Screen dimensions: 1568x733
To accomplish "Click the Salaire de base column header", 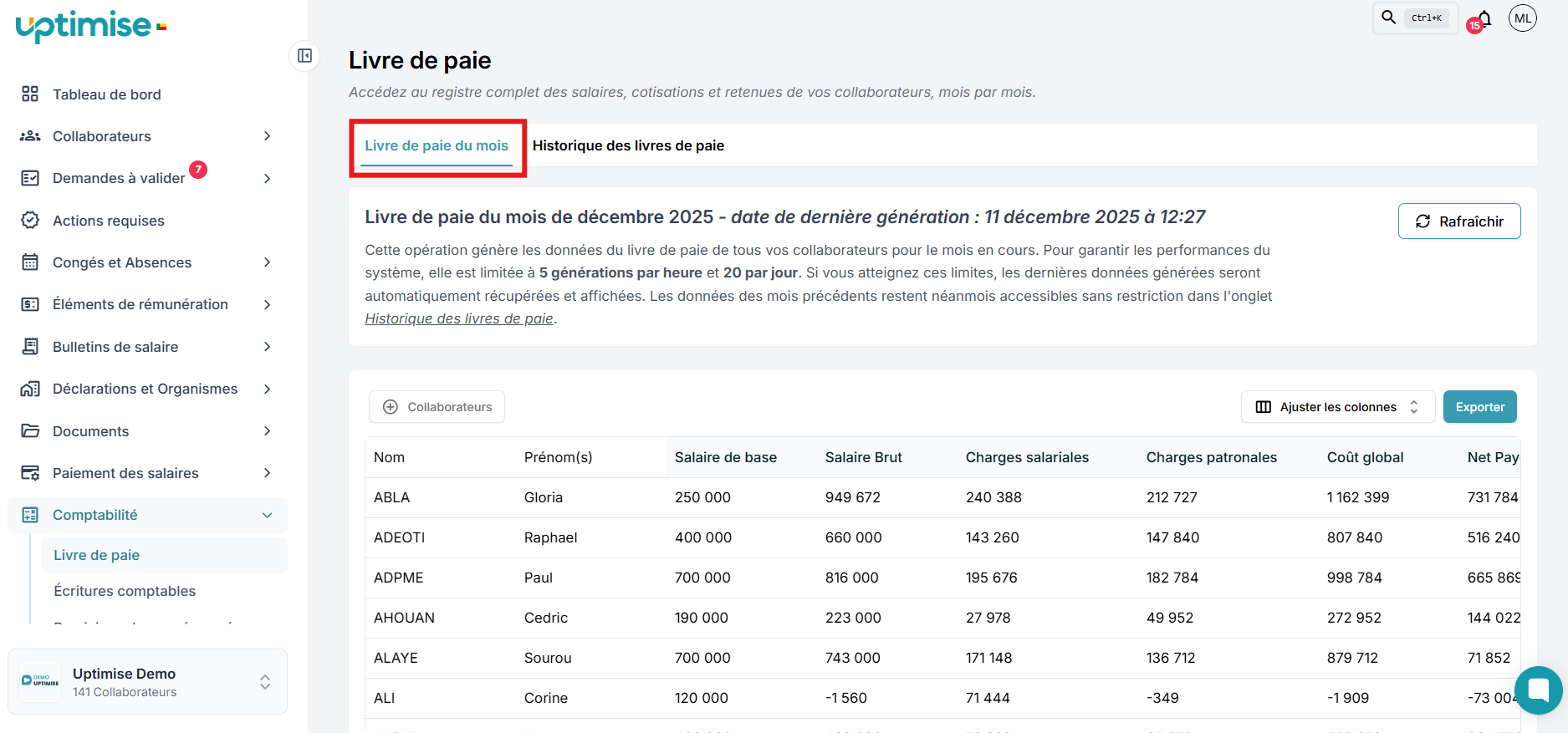I will (x=726, y=457).
